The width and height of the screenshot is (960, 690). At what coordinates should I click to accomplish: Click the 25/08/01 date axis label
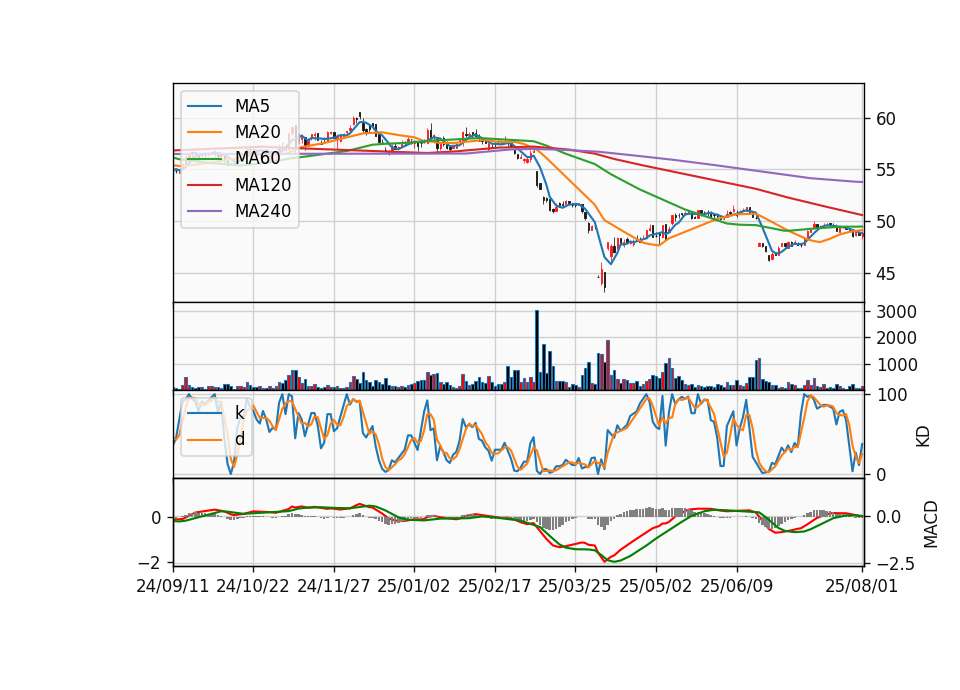[861, 586]
